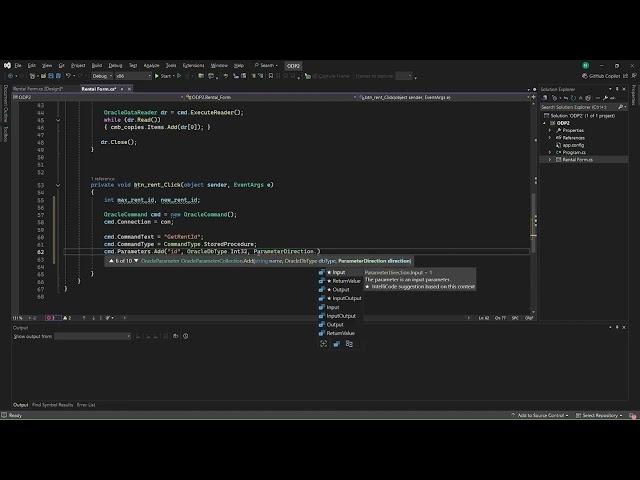
Task: Click the IntelliSense target typing filter icon
Action: pos(324,344)
